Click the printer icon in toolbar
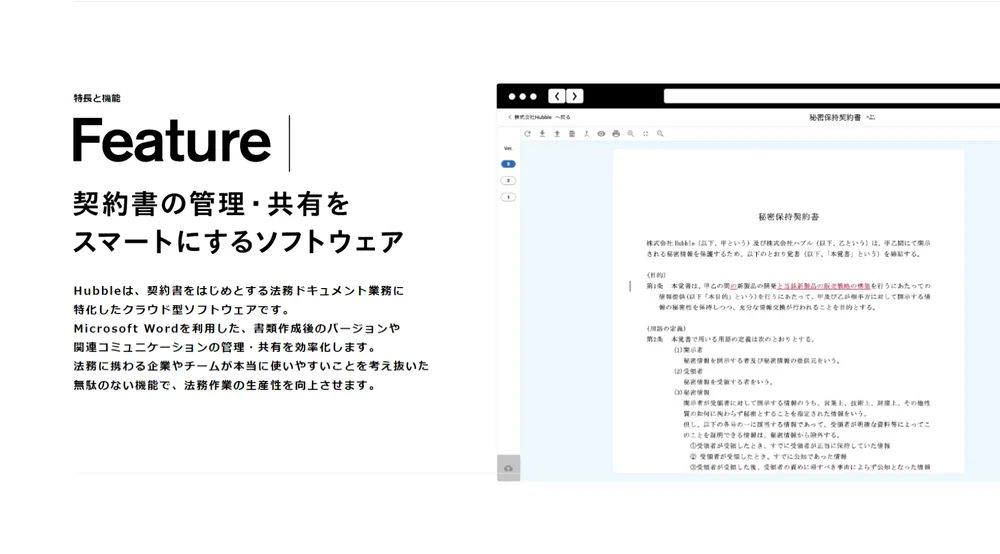The height and width of the screenshot is (554, 1000). 616,134
